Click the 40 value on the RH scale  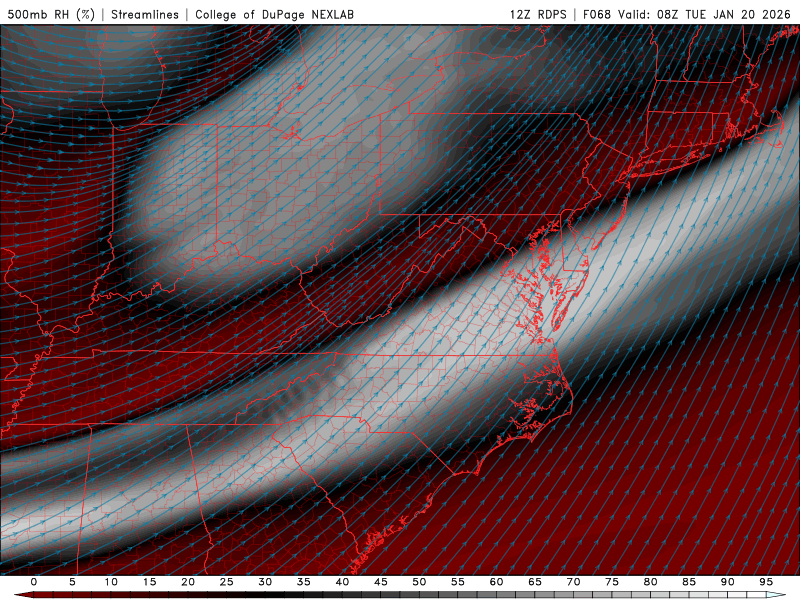point(342,582)
